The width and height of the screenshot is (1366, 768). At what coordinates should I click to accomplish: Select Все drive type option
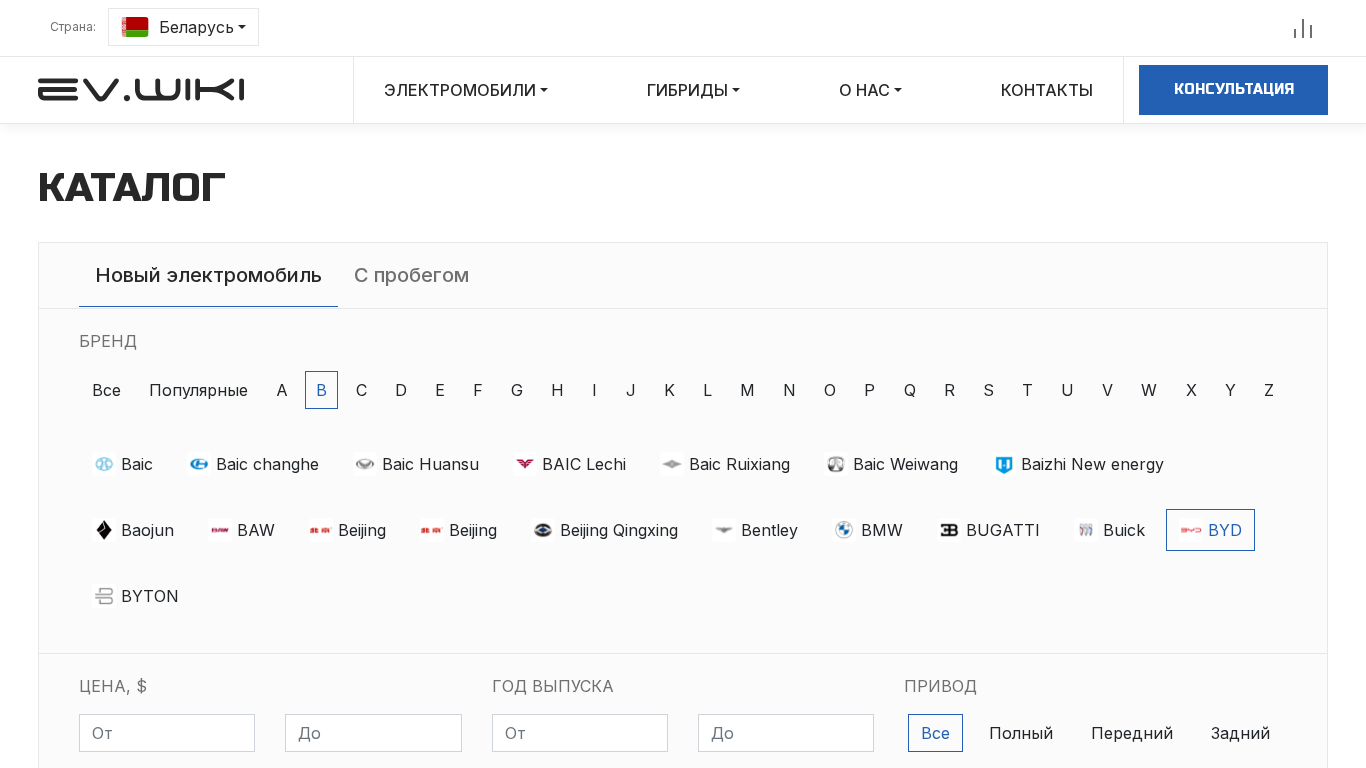935,733
